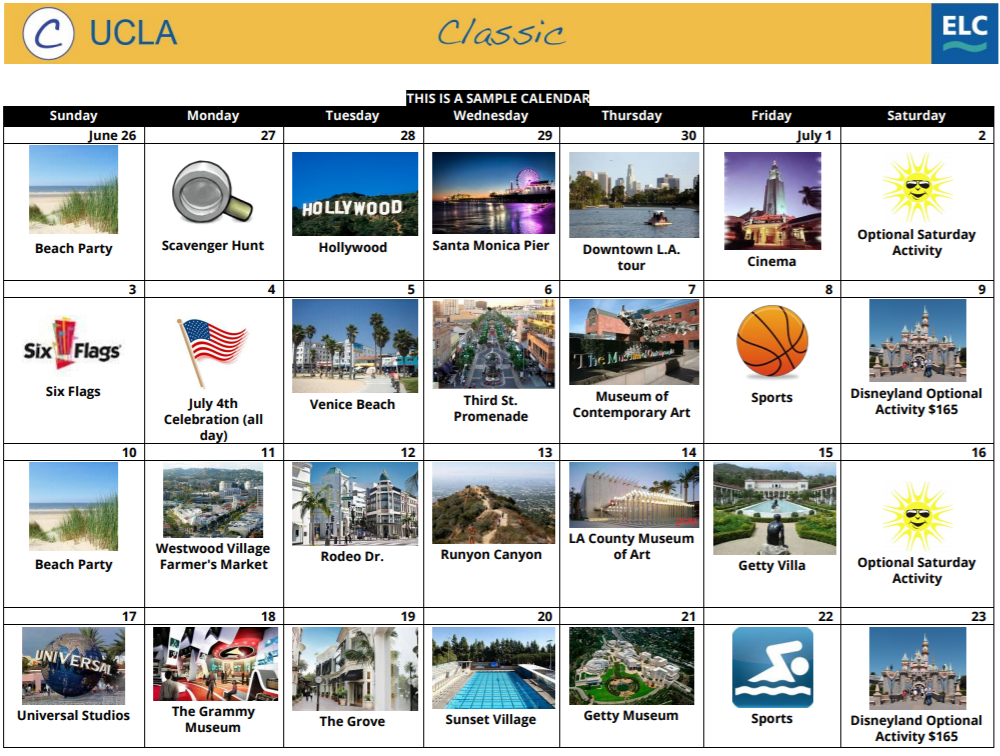Click the "Third St. Promenade" label
The height and width of the screenshot is (756, 1000).
pos(490,408)
